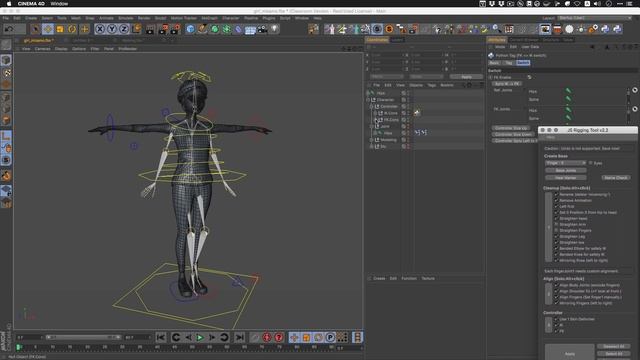Toggle the Z axis lock
The width and height of the screenshot is (640, 360).
pyautogui.click(x=124, y=29)
